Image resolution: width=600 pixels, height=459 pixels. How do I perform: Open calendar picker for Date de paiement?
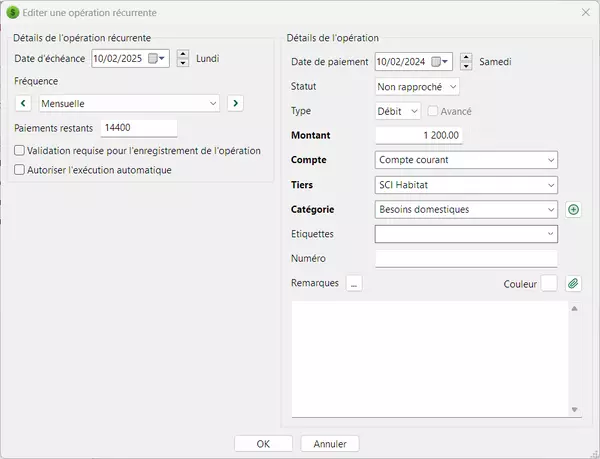[440, 62]
